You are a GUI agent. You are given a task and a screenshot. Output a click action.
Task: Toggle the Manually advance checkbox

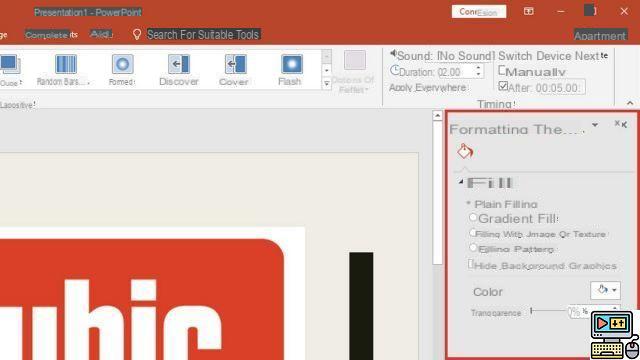[x=502, y=70]
